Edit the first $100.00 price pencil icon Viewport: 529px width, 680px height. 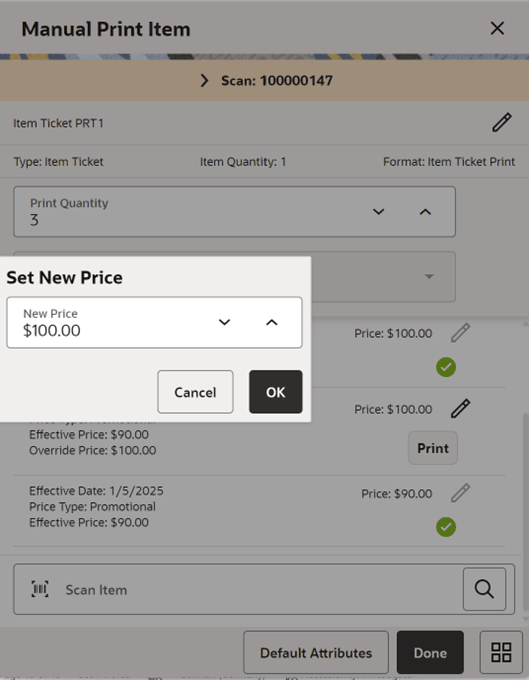tap(460, 333)
